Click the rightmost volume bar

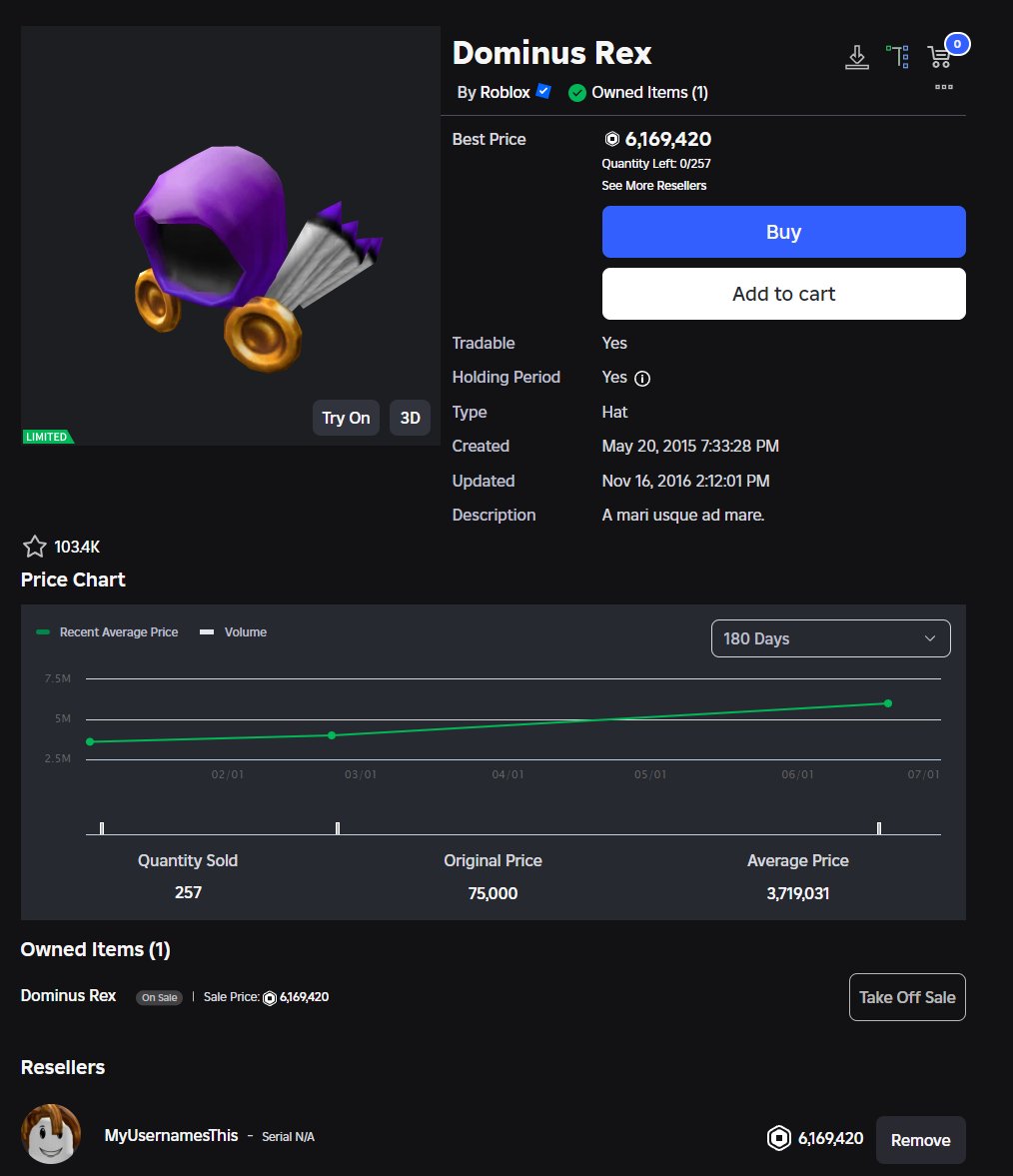tap(879, 828)
